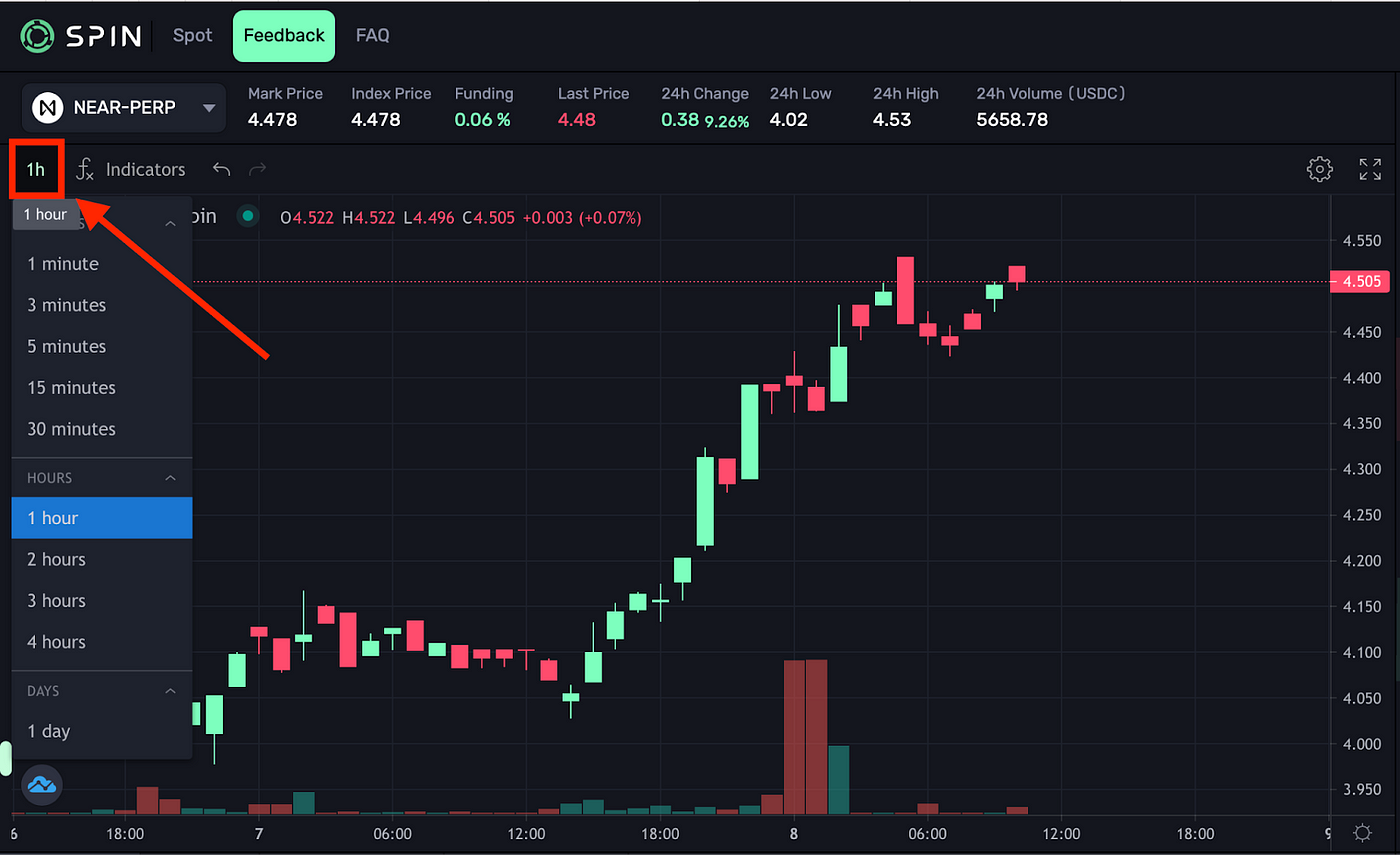The height and width of the screenshot is (855, 1400).
Task: Select 3 minutes interval
Action: tap(102, 305)
